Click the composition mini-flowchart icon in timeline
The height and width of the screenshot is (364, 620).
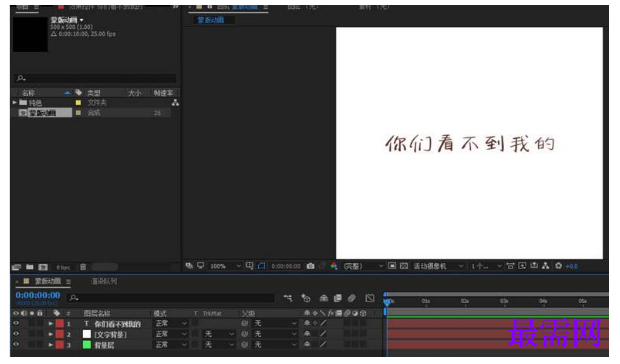(287, 298)
